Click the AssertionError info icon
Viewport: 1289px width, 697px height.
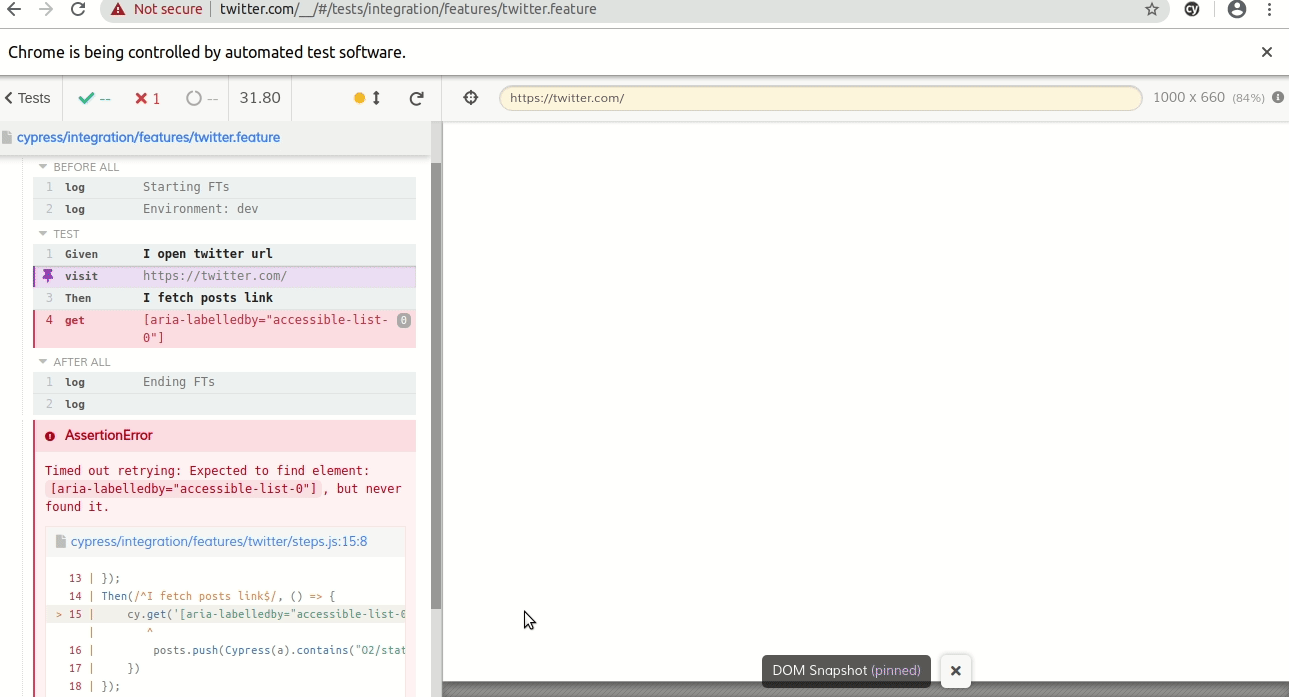coord(50,435)
